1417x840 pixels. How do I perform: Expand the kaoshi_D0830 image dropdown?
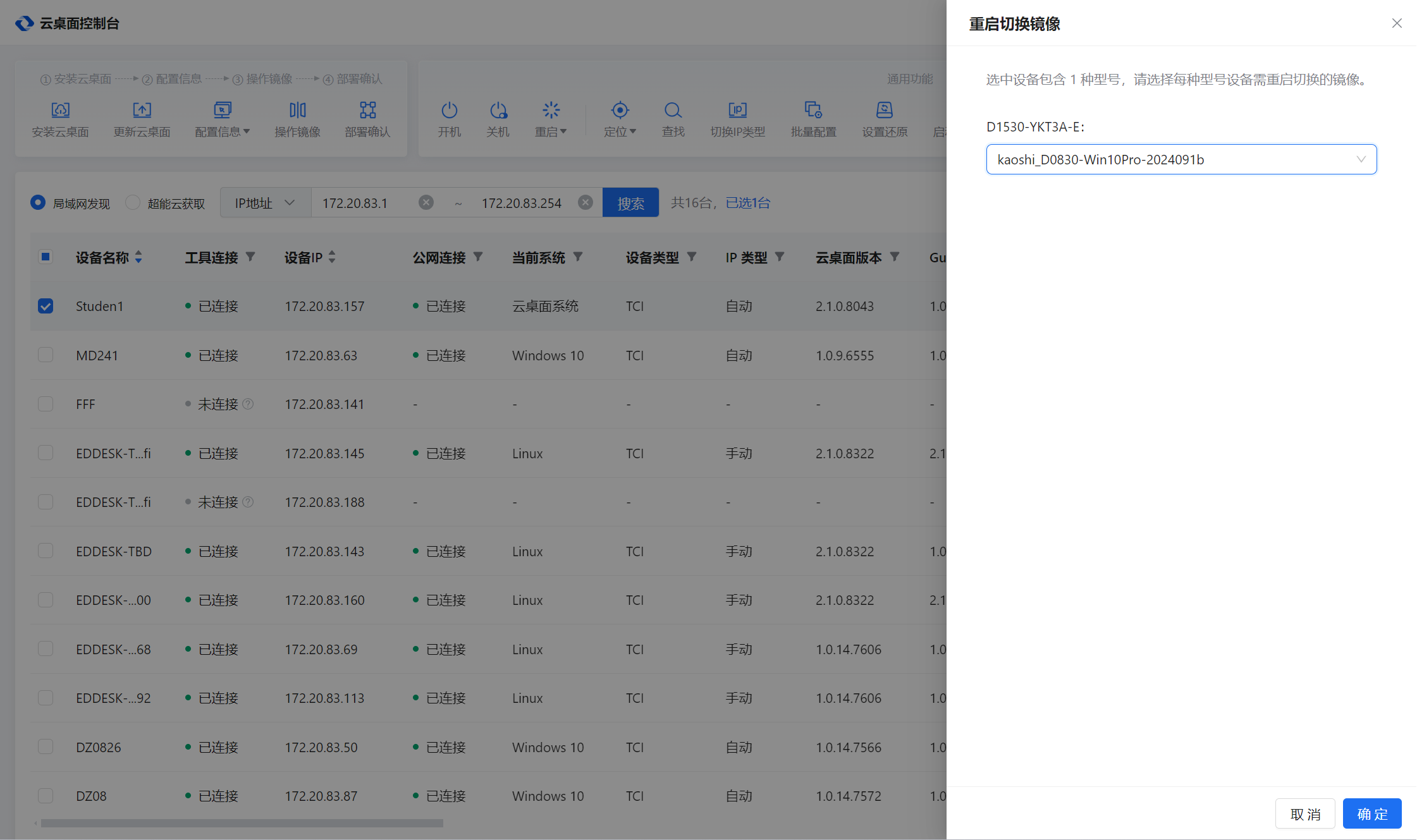(x=1181, y=159)
